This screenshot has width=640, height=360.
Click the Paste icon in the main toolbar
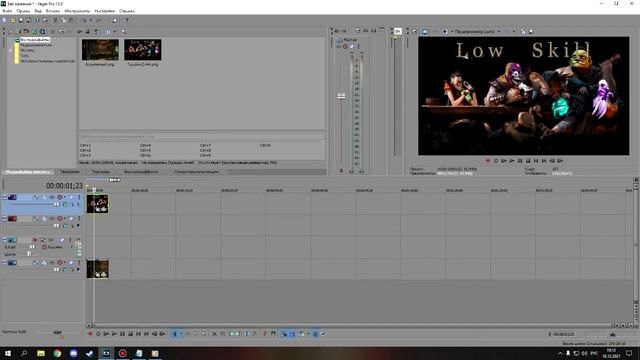(x=71, y=20)
